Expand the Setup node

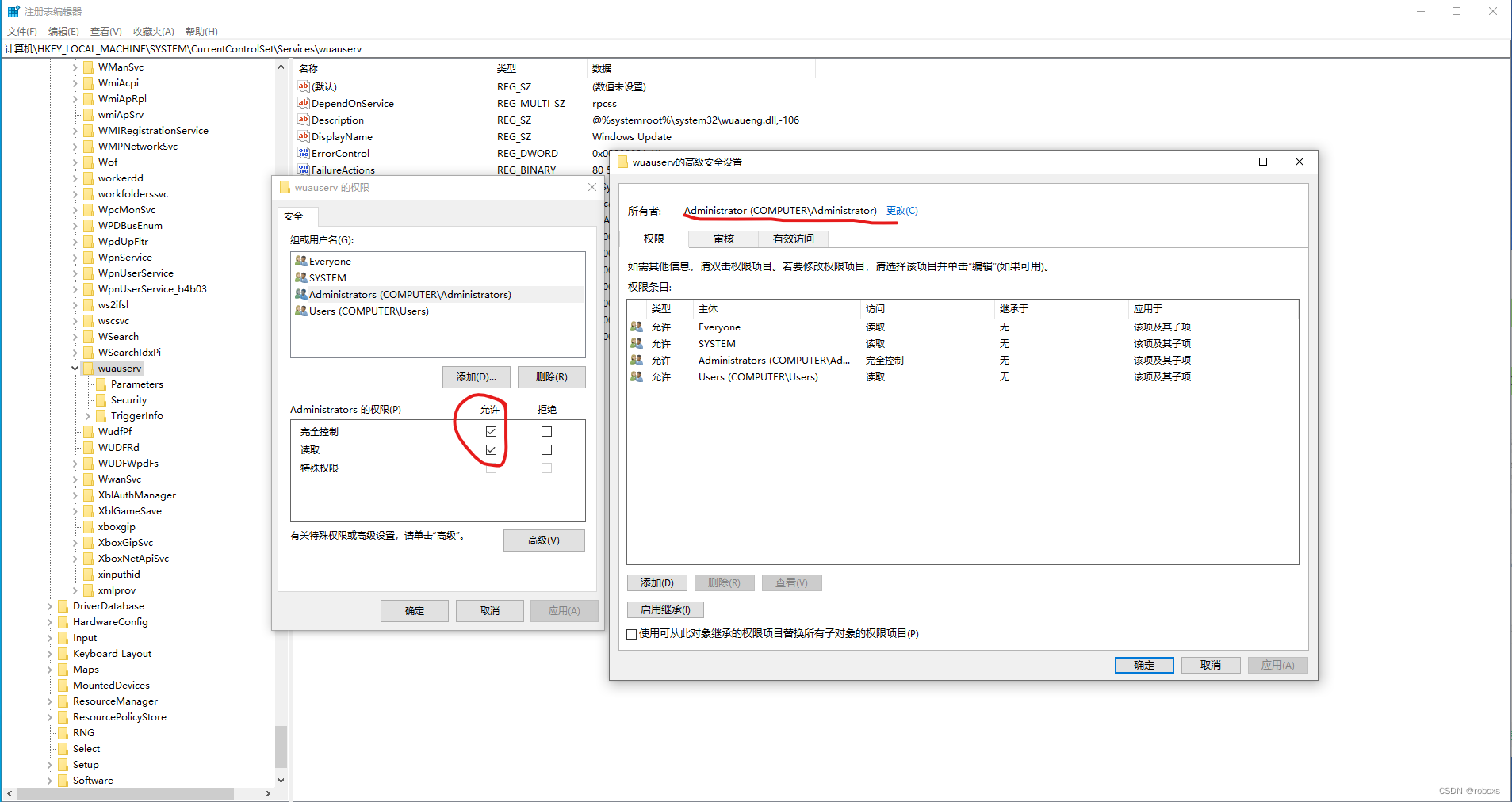(50, 765)
